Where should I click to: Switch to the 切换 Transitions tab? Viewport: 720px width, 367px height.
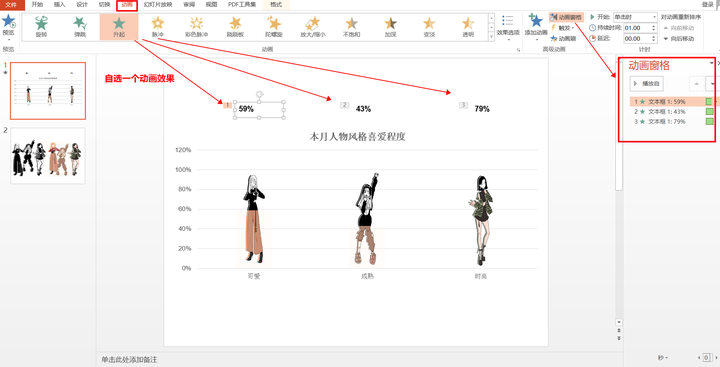(x=105, y=5)
